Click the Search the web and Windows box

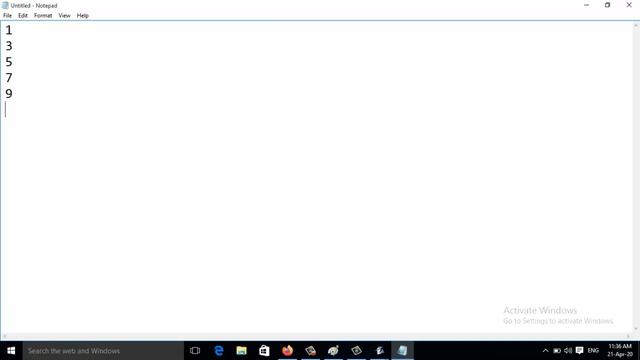(103, 351)
